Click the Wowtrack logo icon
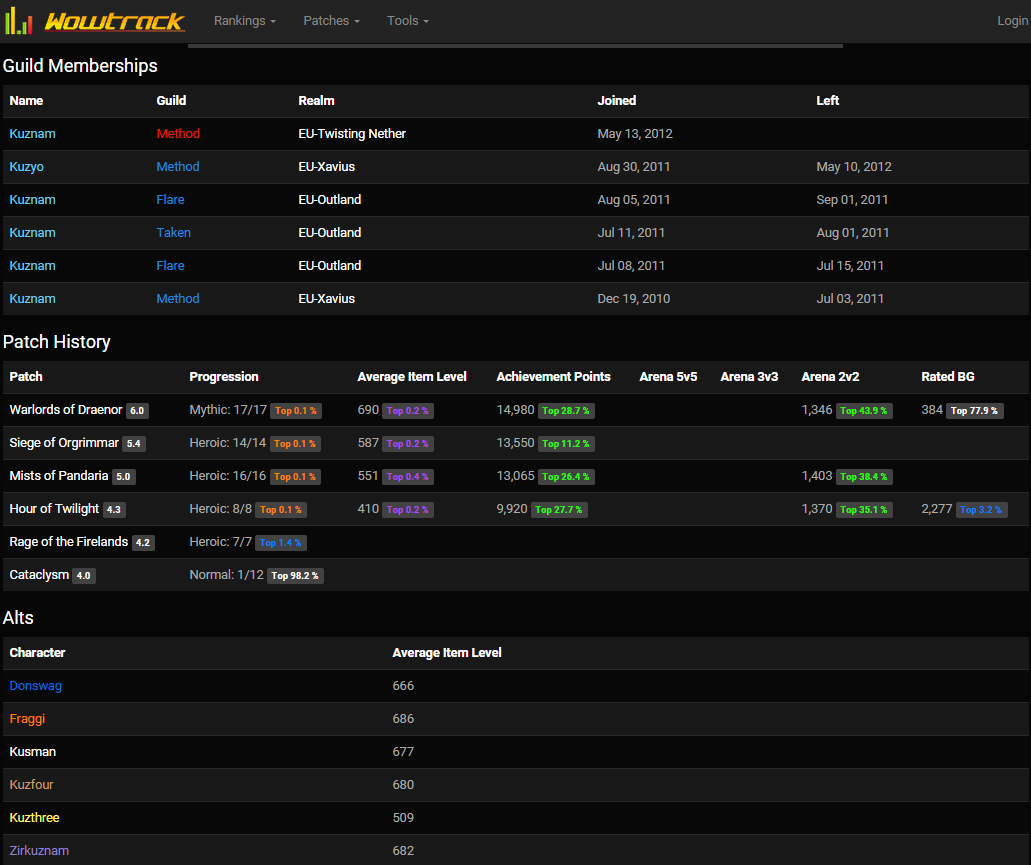This screenshot has width=1031, height=865. 20,21
